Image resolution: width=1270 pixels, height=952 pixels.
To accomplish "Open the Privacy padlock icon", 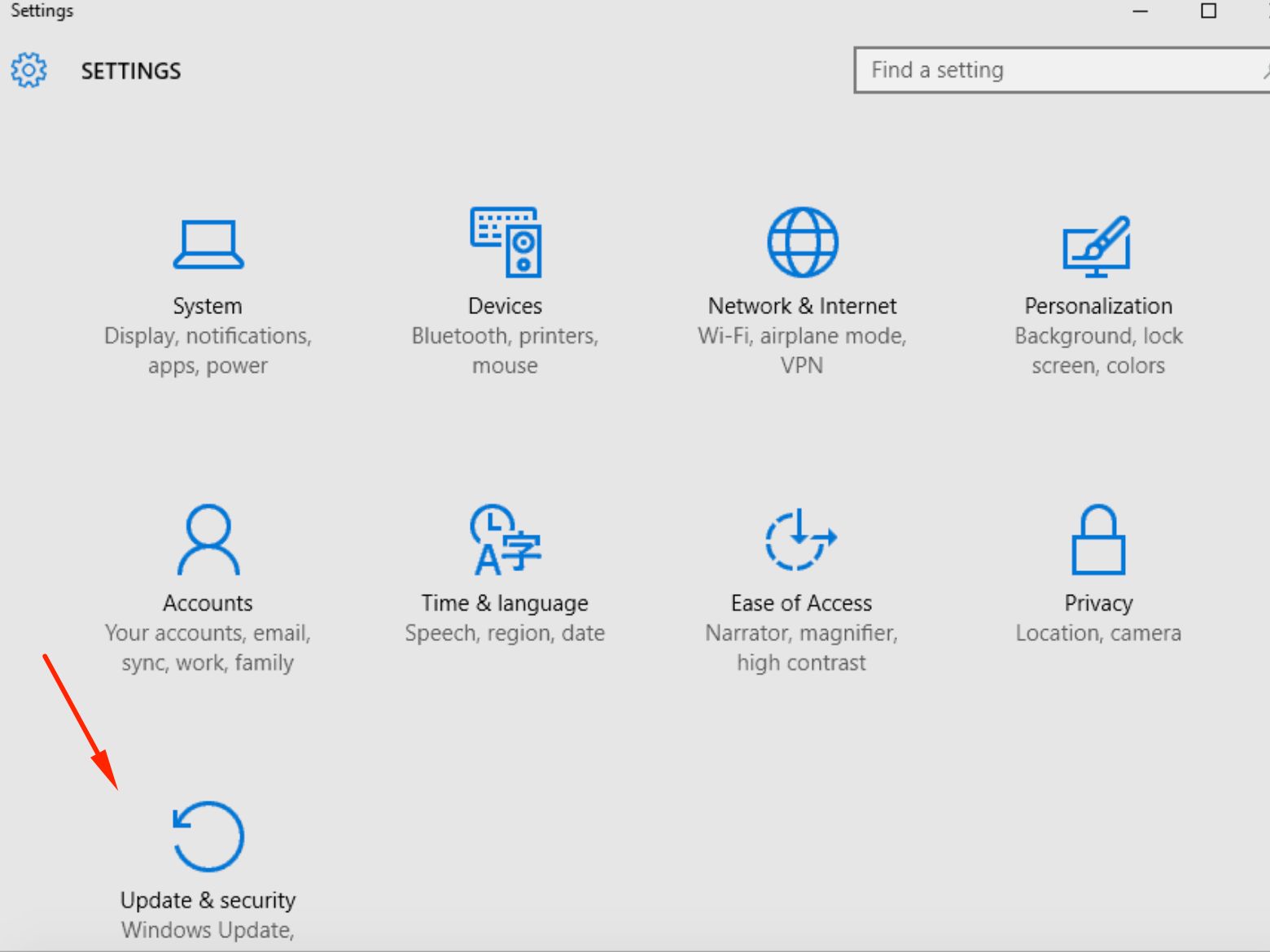I will coord(1098,539).
